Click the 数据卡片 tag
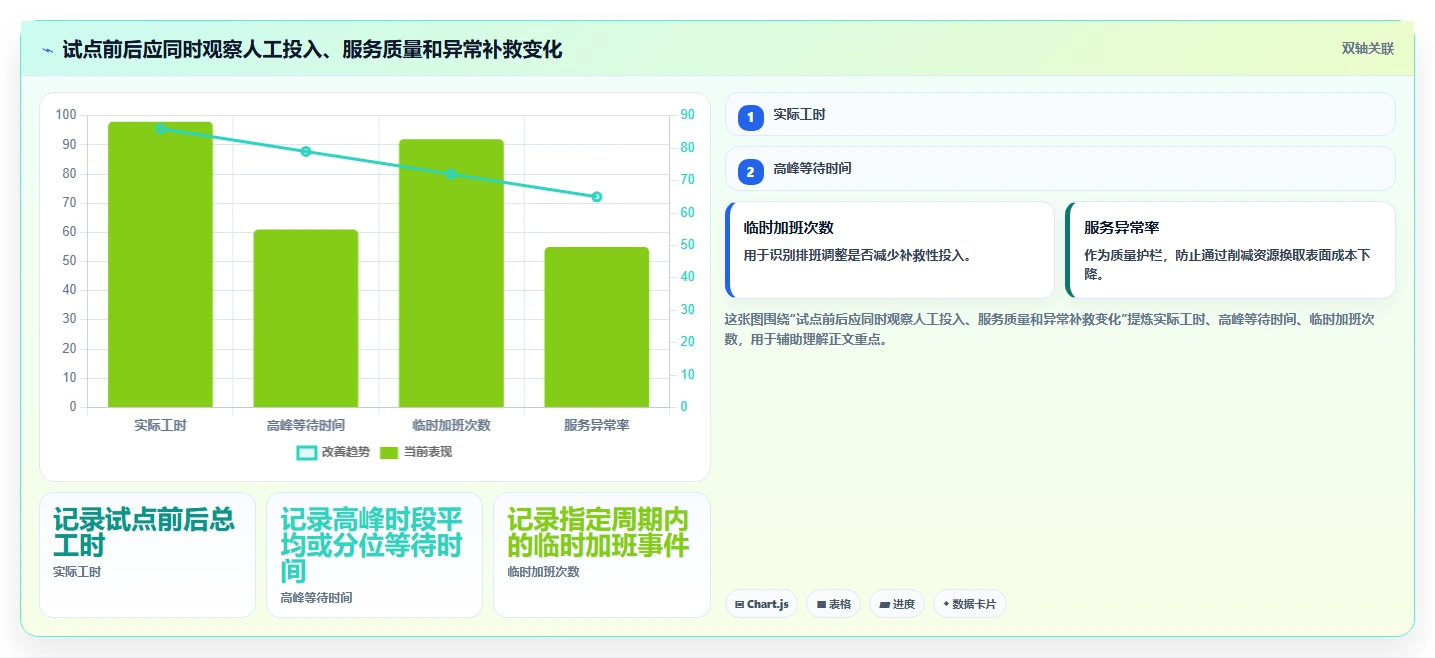The width and height of the screenshot is (1435, 658). [970, 604]
